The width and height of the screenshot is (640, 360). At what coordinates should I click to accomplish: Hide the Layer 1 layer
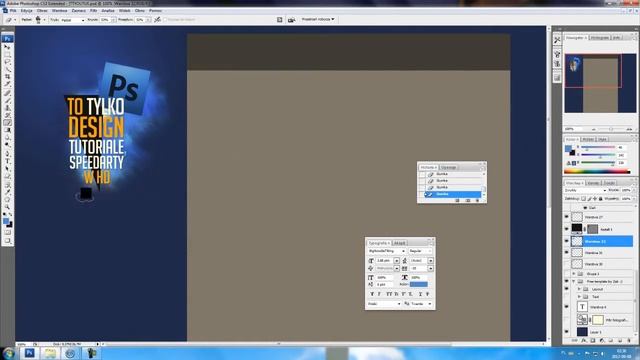tap(567, 332)
